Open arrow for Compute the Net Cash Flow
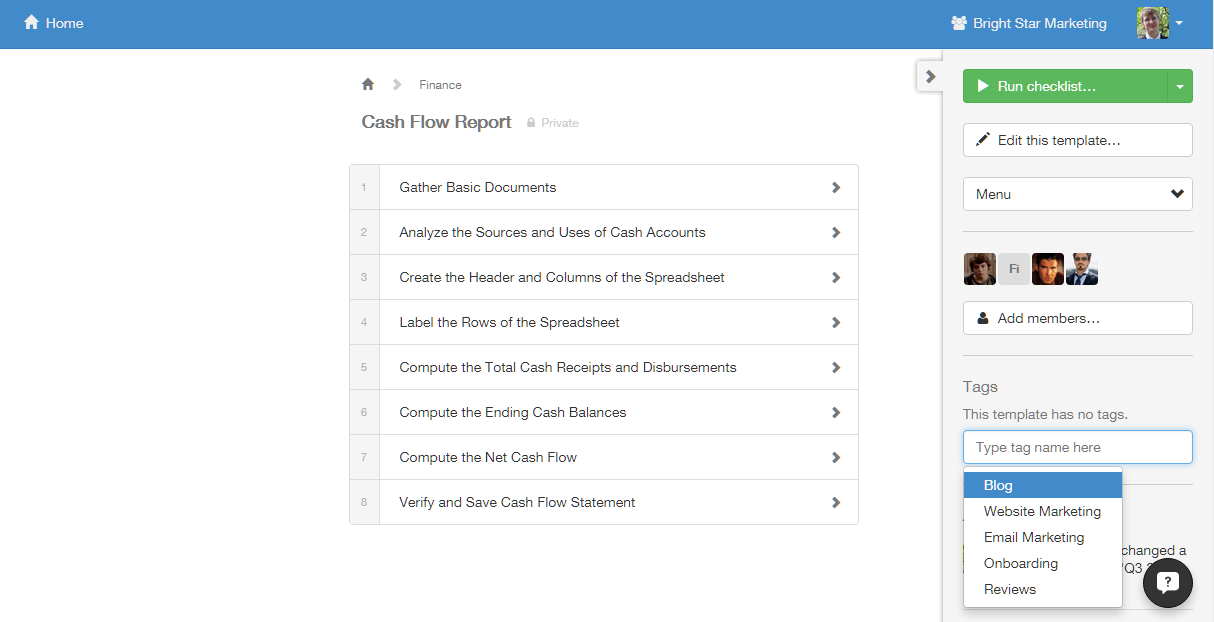The height and width of the screenshot is (622, 1214). point(836,458)
